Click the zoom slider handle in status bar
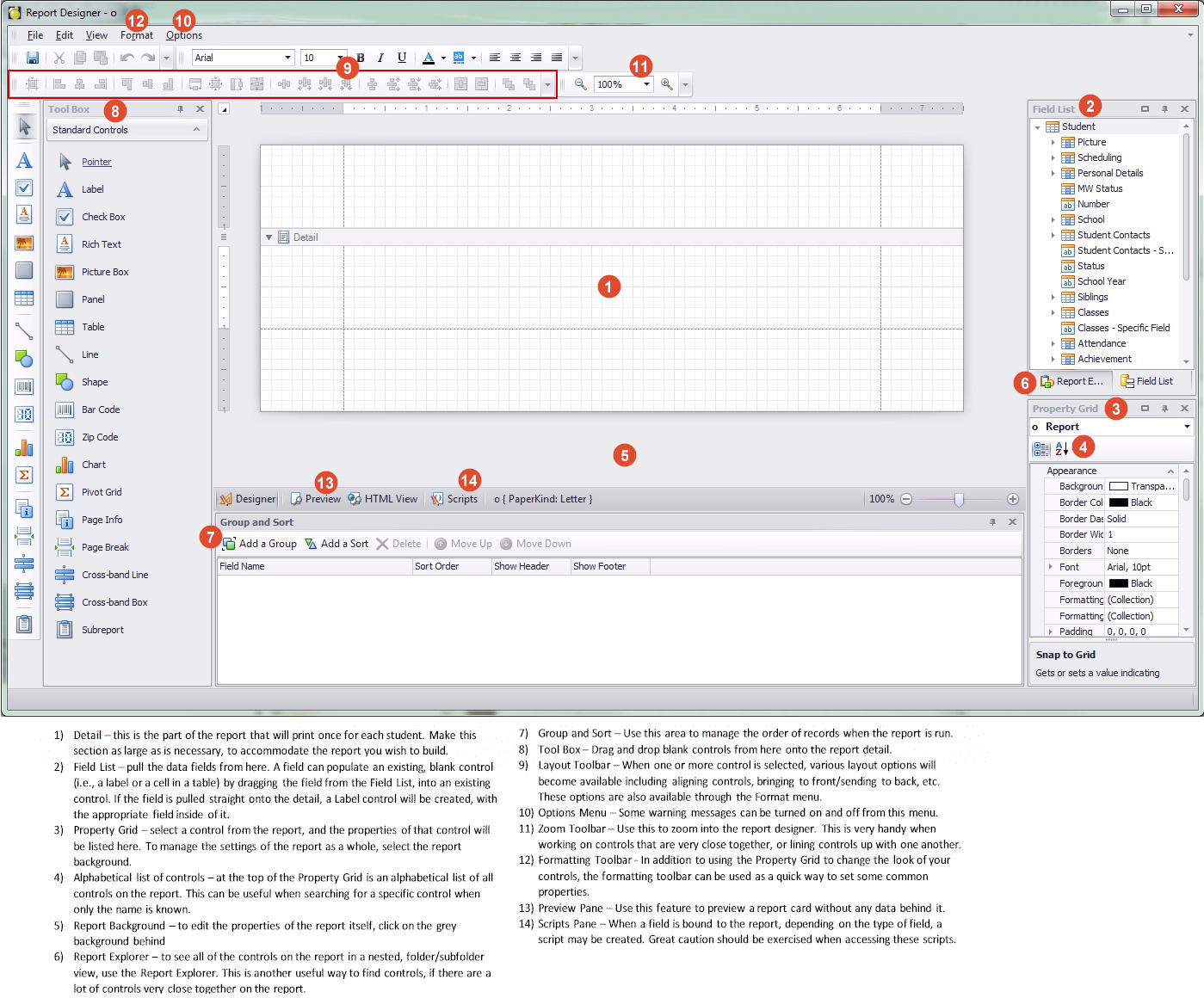This screenshot has height=998, width=1204. point(959,499)
